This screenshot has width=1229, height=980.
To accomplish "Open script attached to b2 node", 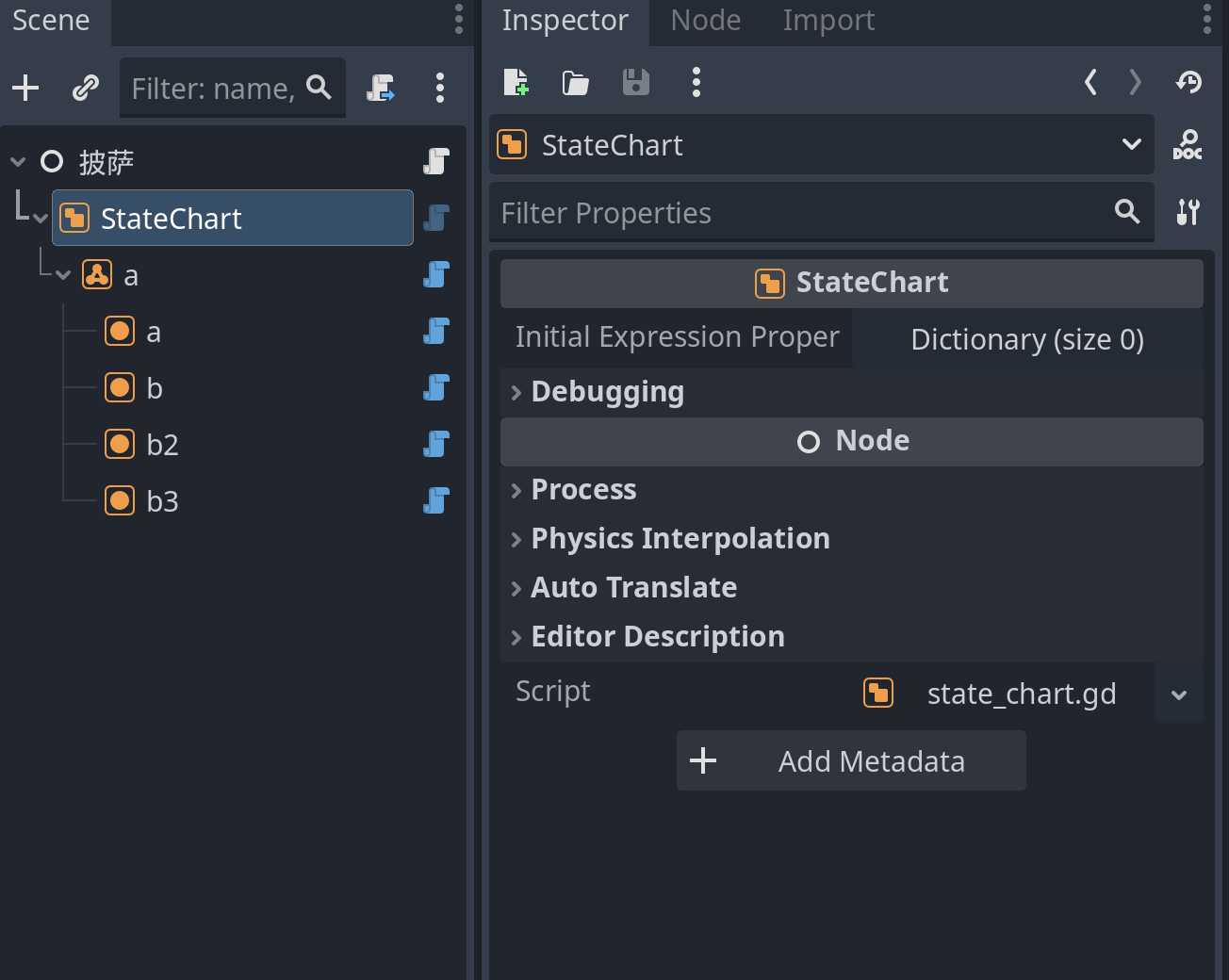I will click(x=435, y=444).
